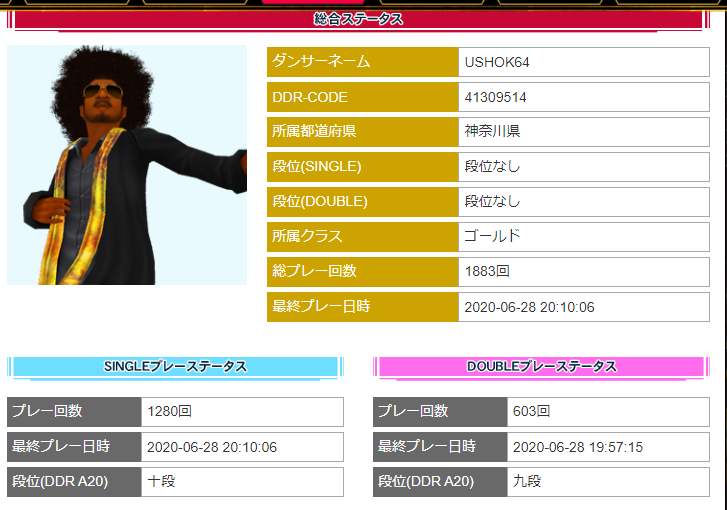This screenshot has height=510, width=727.
Task: Click the ダンサーネーム label cell
Action: (363, 62)
